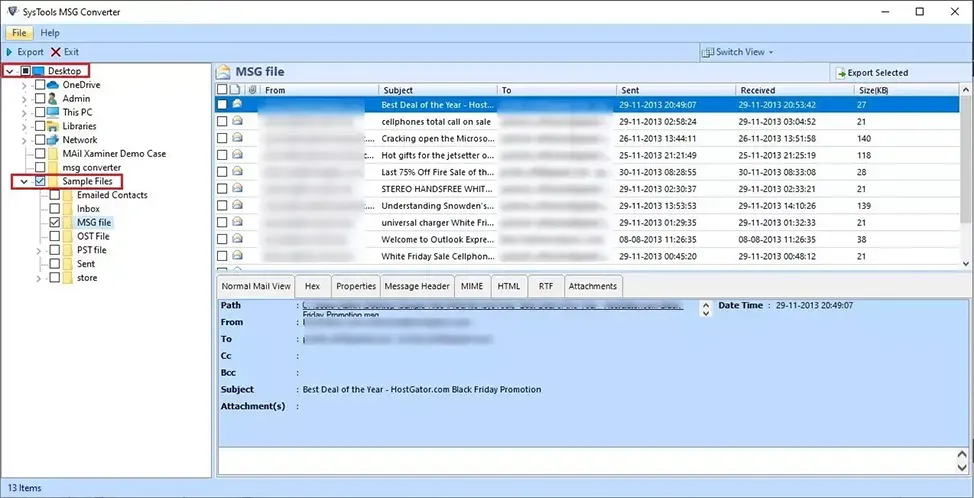
Task: Check the Network checkbox
Action: click(x=40, y=140)
